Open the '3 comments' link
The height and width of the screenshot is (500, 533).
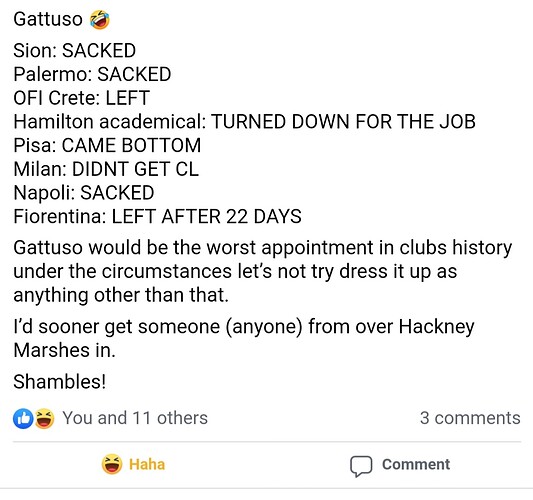(470, 418)
